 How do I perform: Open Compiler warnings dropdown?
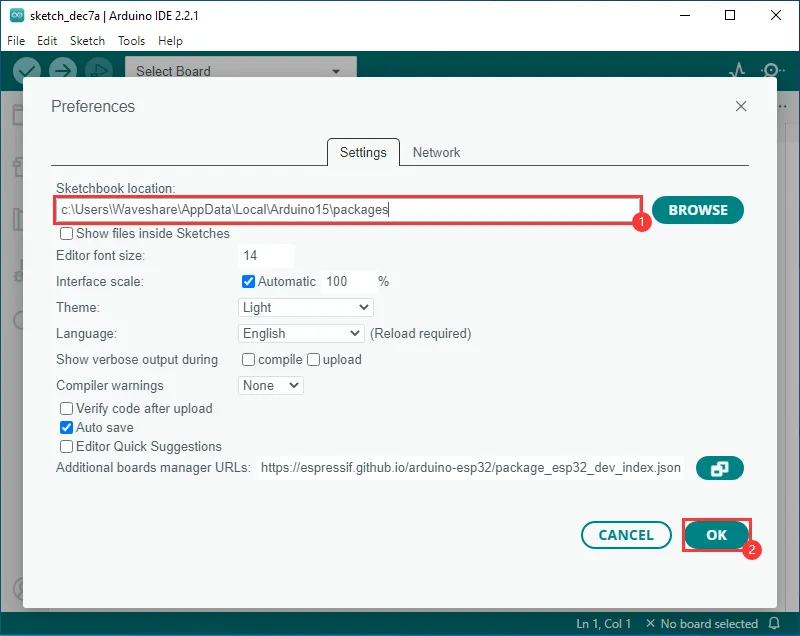pos(271,386)
